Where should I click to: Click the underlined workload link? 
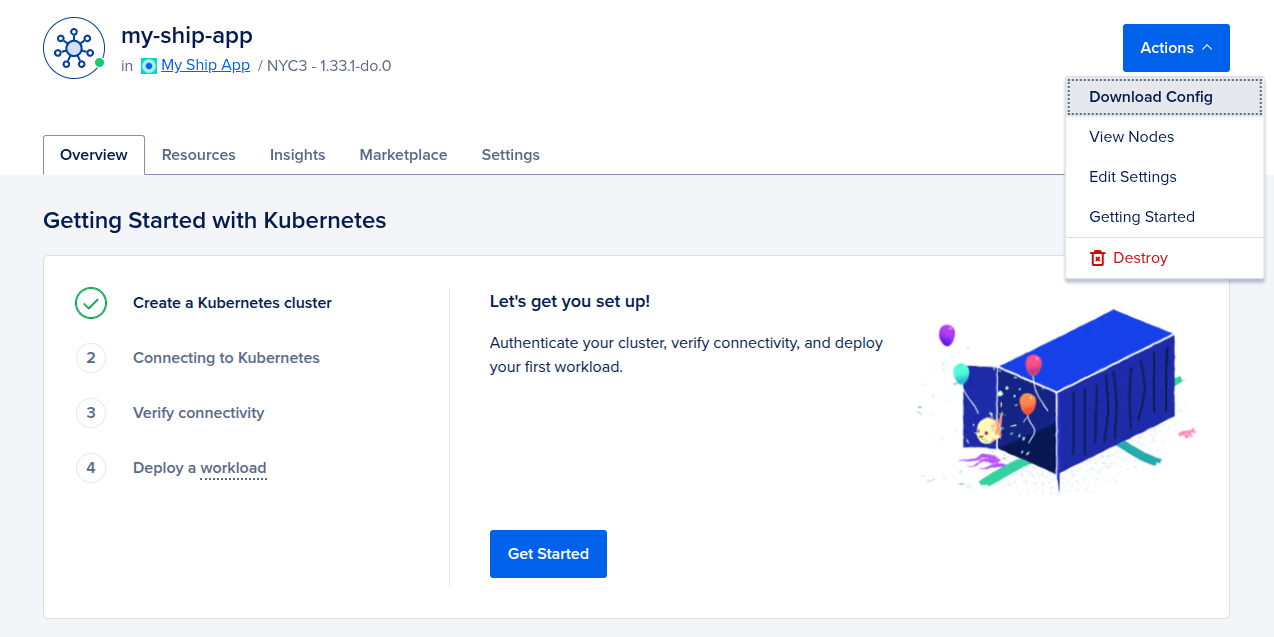click(232, 467)
